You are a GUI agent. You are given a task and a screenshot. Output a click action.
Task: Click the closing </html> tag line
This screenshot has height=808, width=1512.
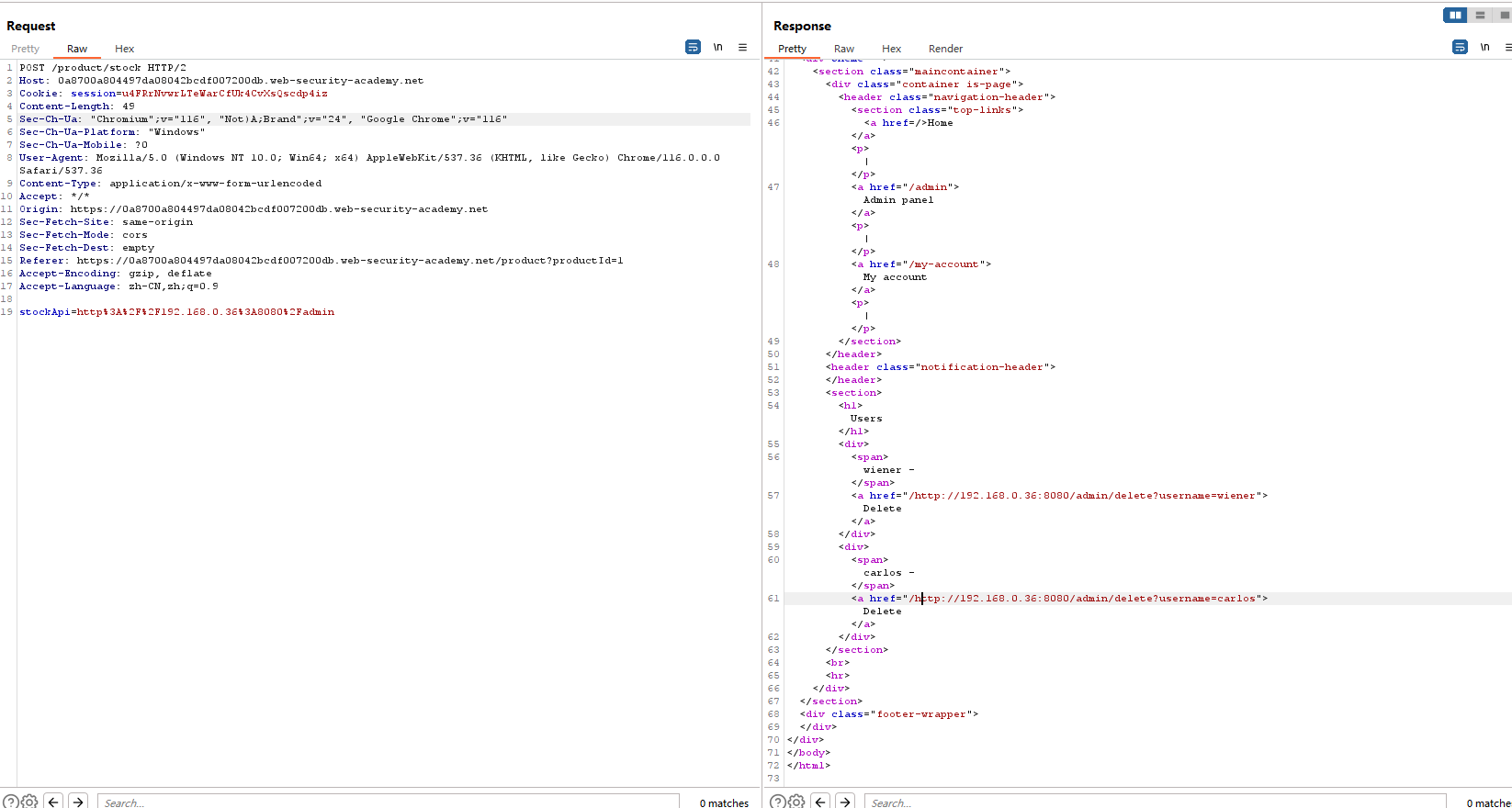(808, 766)
